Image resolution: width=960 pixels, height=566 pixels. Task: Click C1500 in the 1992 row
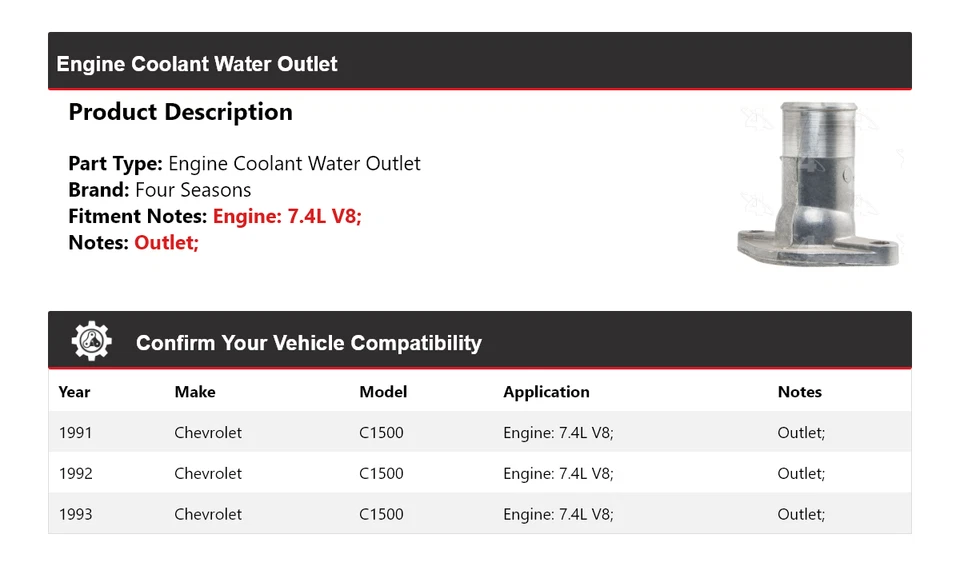(x=381, y=473)
